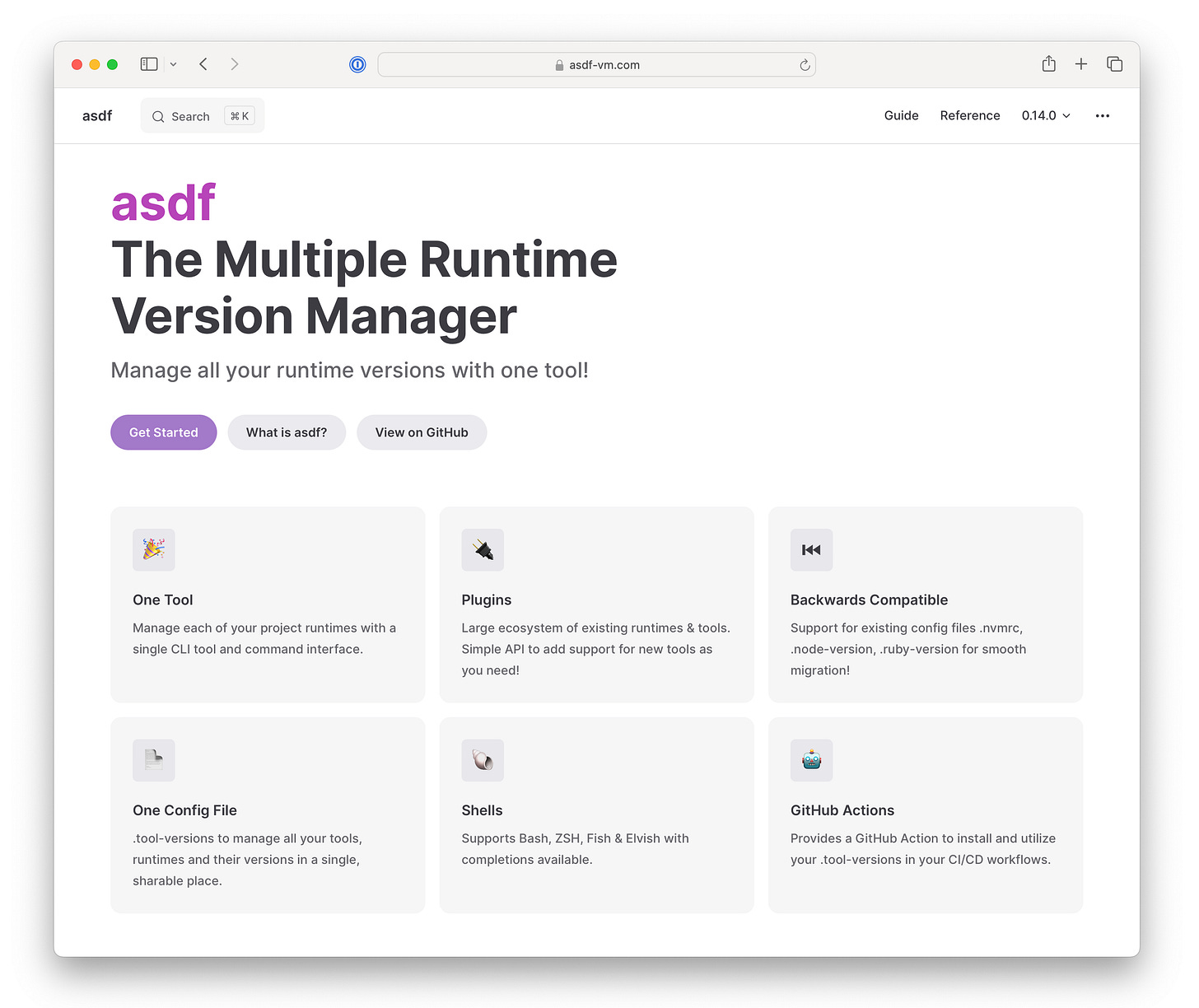The width and height of the screenshot is (1199, 1008).
Task: Click the asdf site logo text
Action: pyautogui.click(x=97, y=116)
